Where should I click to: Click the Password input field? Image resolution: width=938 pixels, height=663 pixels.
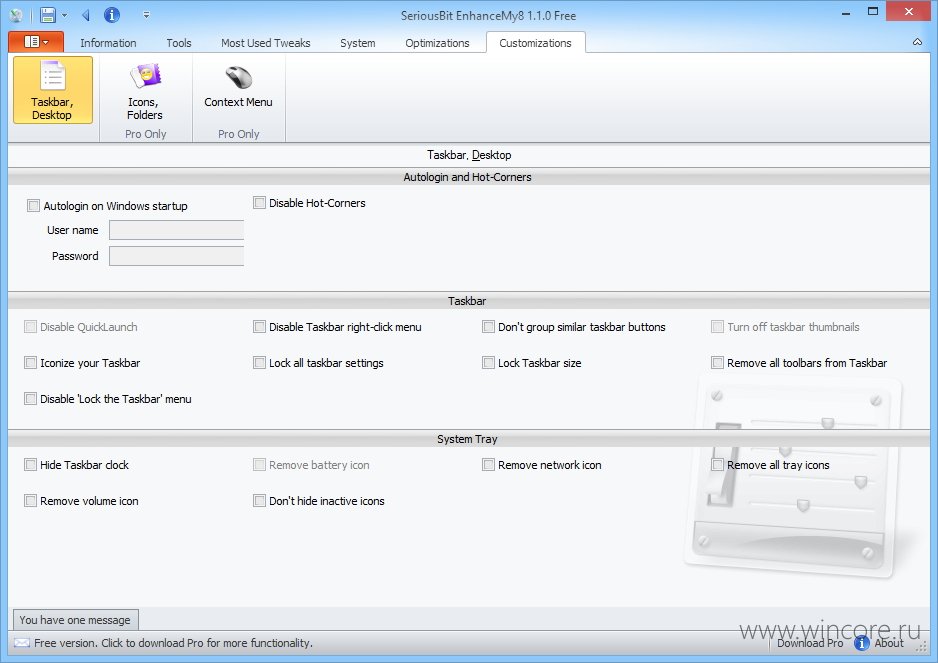[x=176, y=256]
